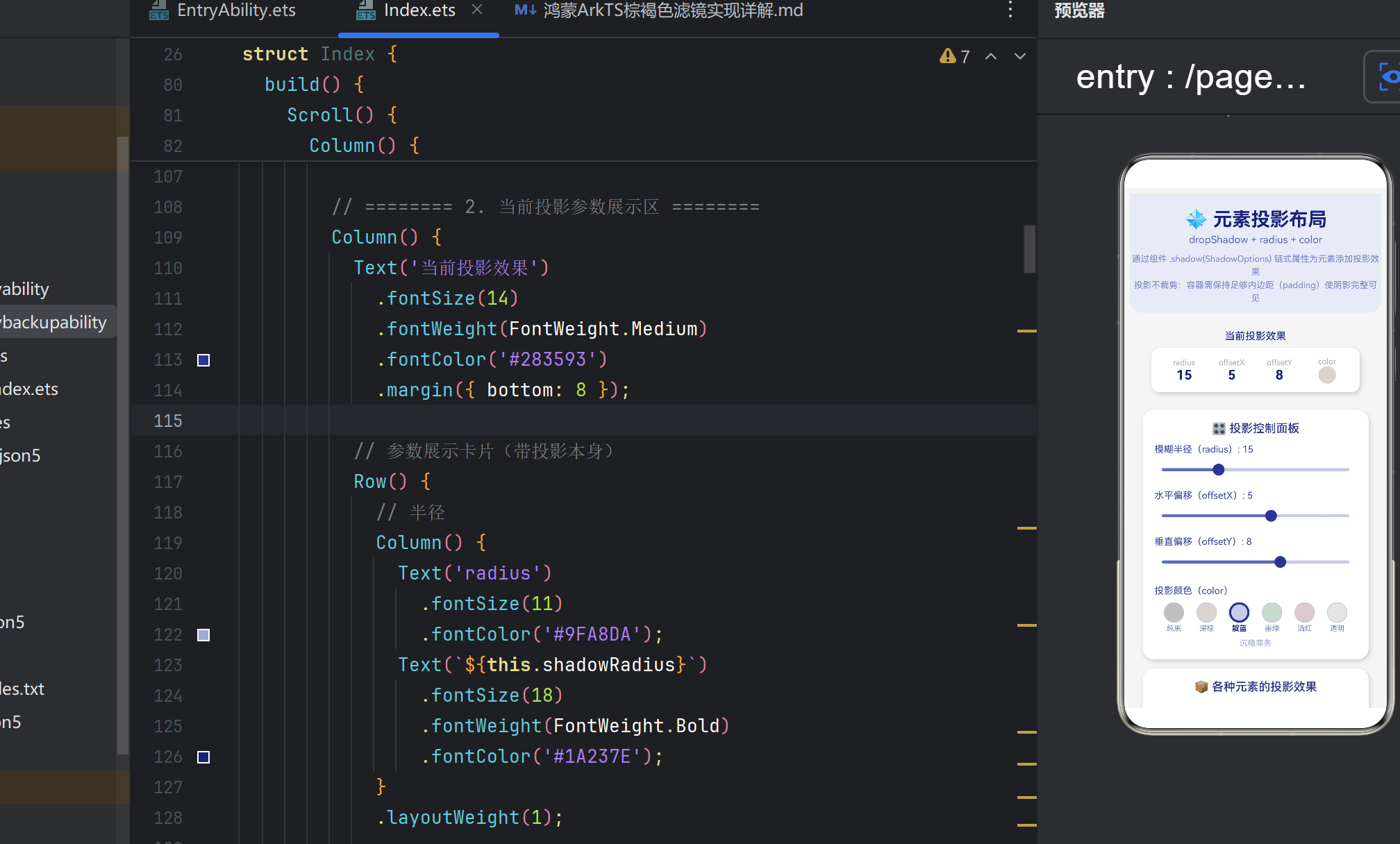
Task: Click the inspector eye icon in previewer
Action: (1387, 76)
